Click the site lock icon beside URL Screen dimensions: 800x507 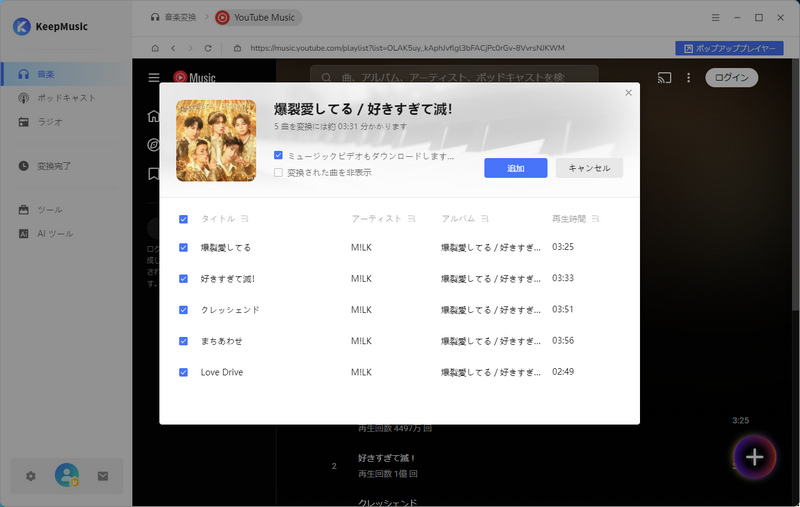point(237,48)
